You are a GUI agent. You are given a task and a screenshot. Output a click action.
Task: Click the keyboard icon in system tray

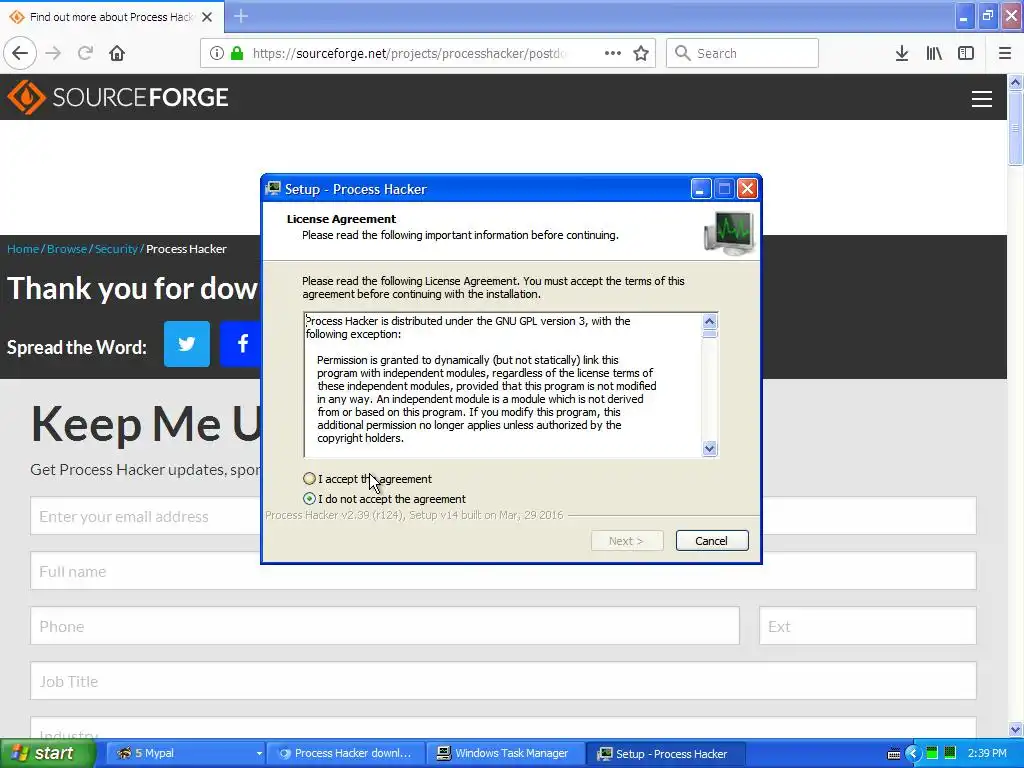893,754
